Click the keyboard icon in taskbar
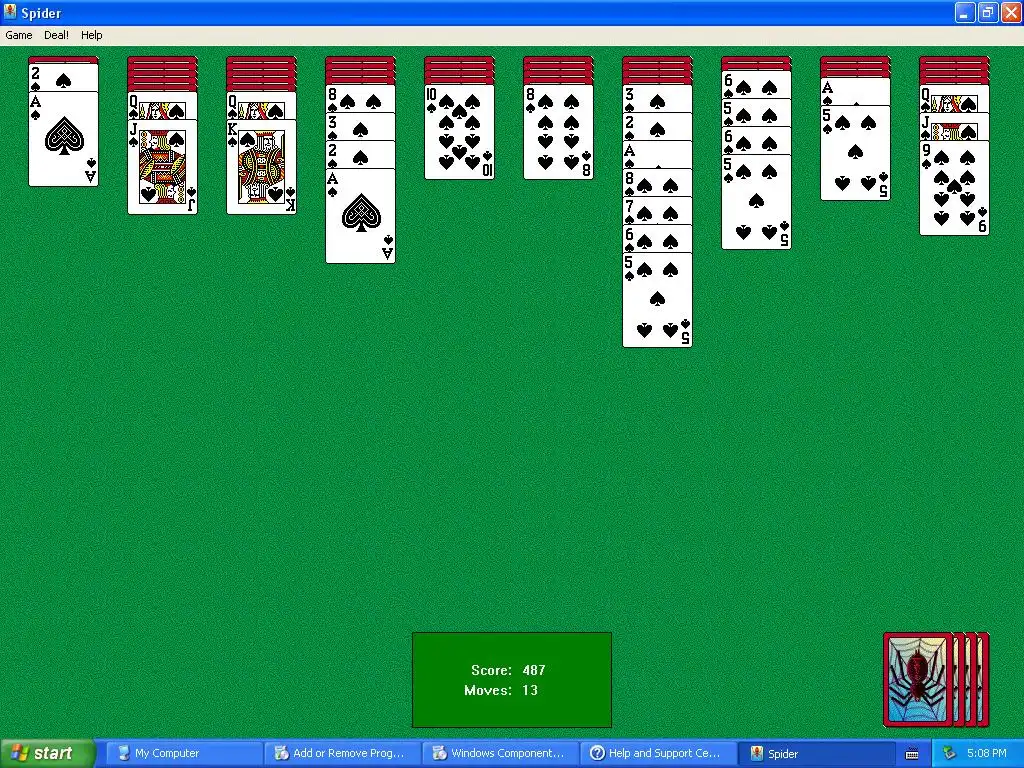The width and height of the screenshot is (1024, 768). 912,754
